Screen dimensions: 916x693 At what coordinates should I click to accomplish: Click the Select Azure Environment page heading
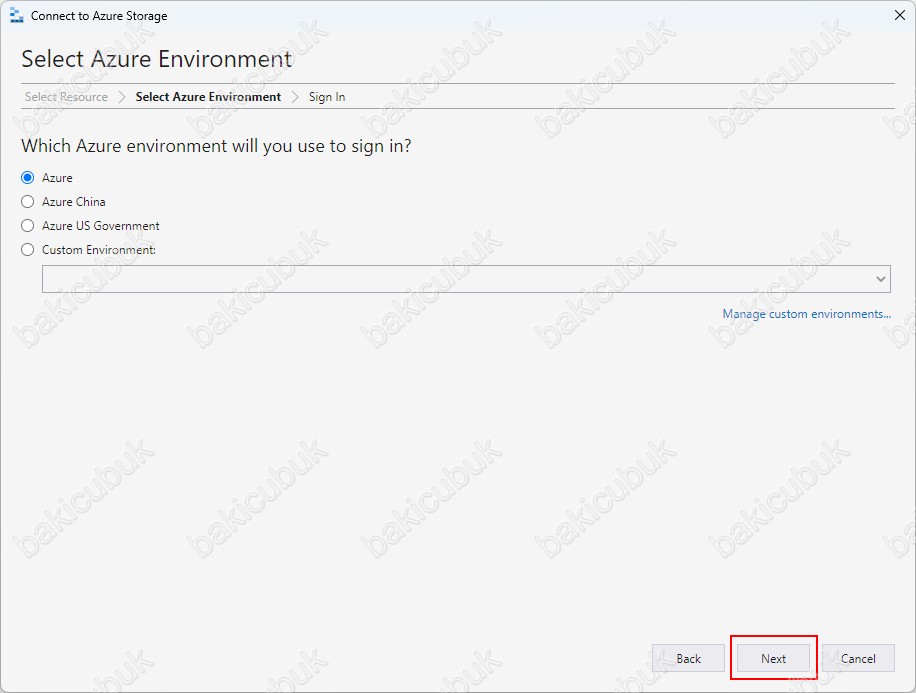coord(157,59)
